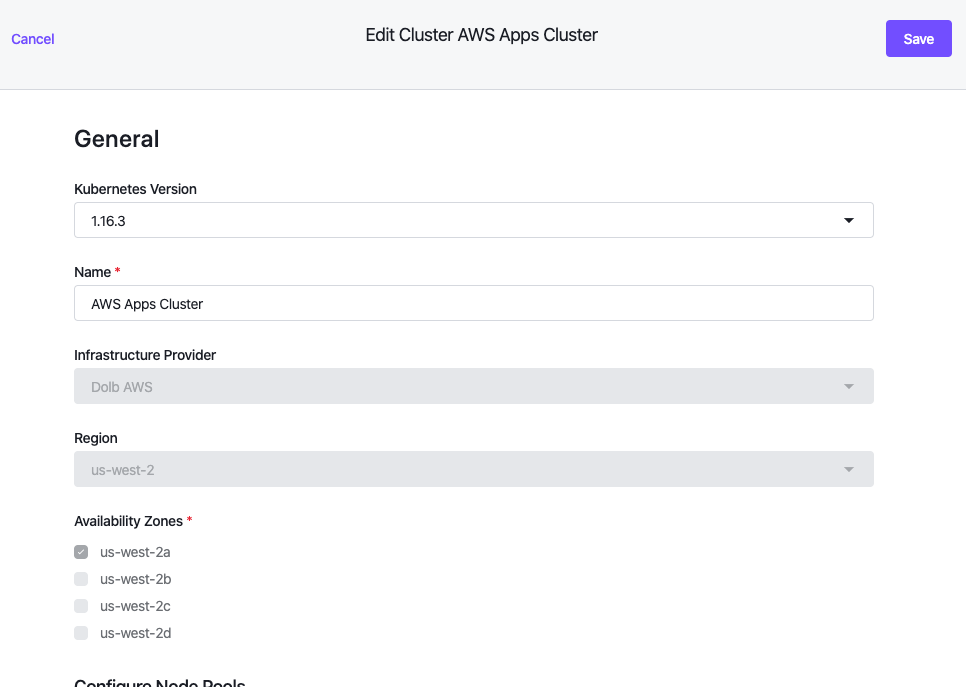Click the General section heading
This screenshot has width=966, height=687.
coord(116,139)
